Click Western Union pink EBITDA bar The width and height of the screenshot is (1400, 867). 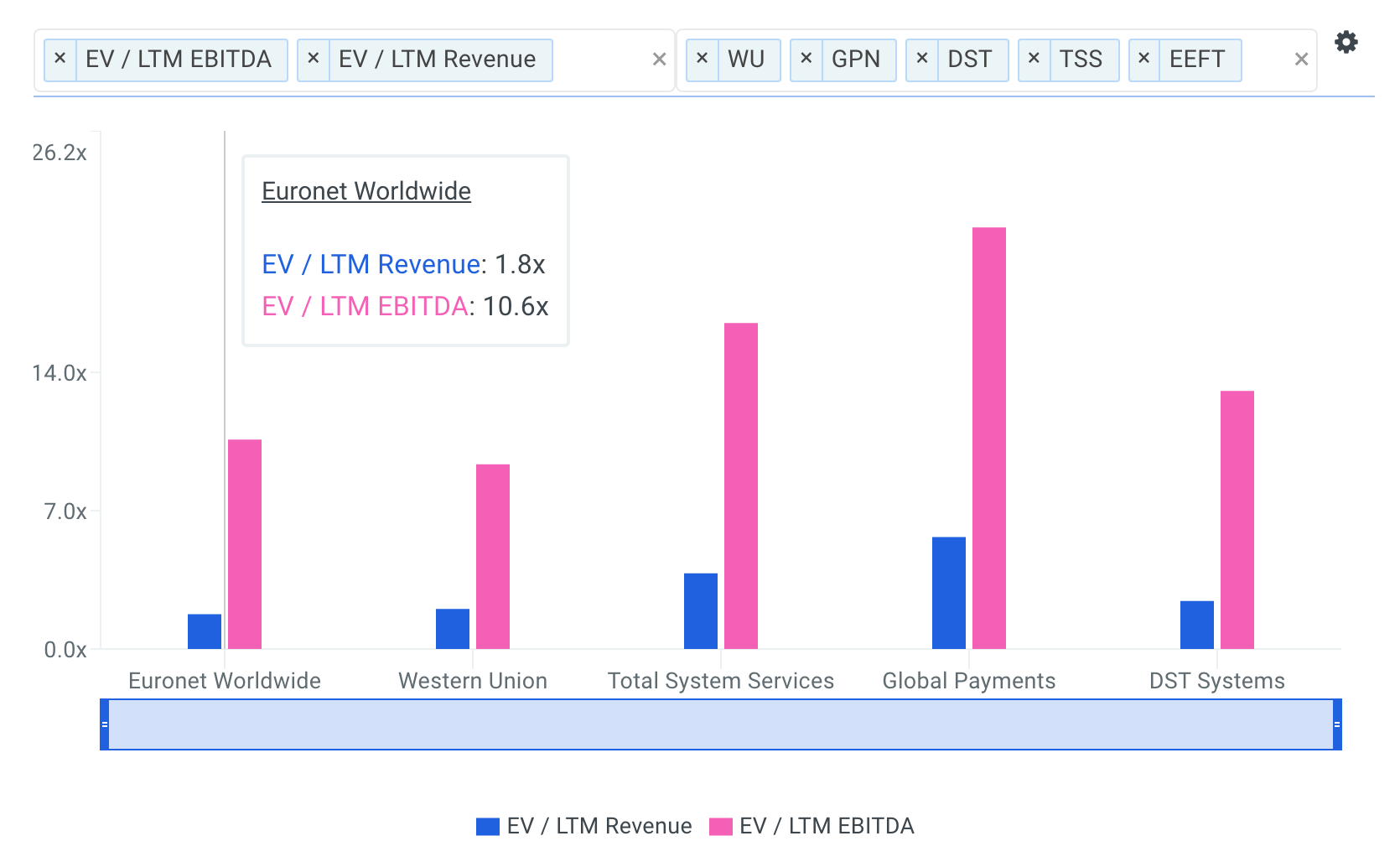[493, 557]
